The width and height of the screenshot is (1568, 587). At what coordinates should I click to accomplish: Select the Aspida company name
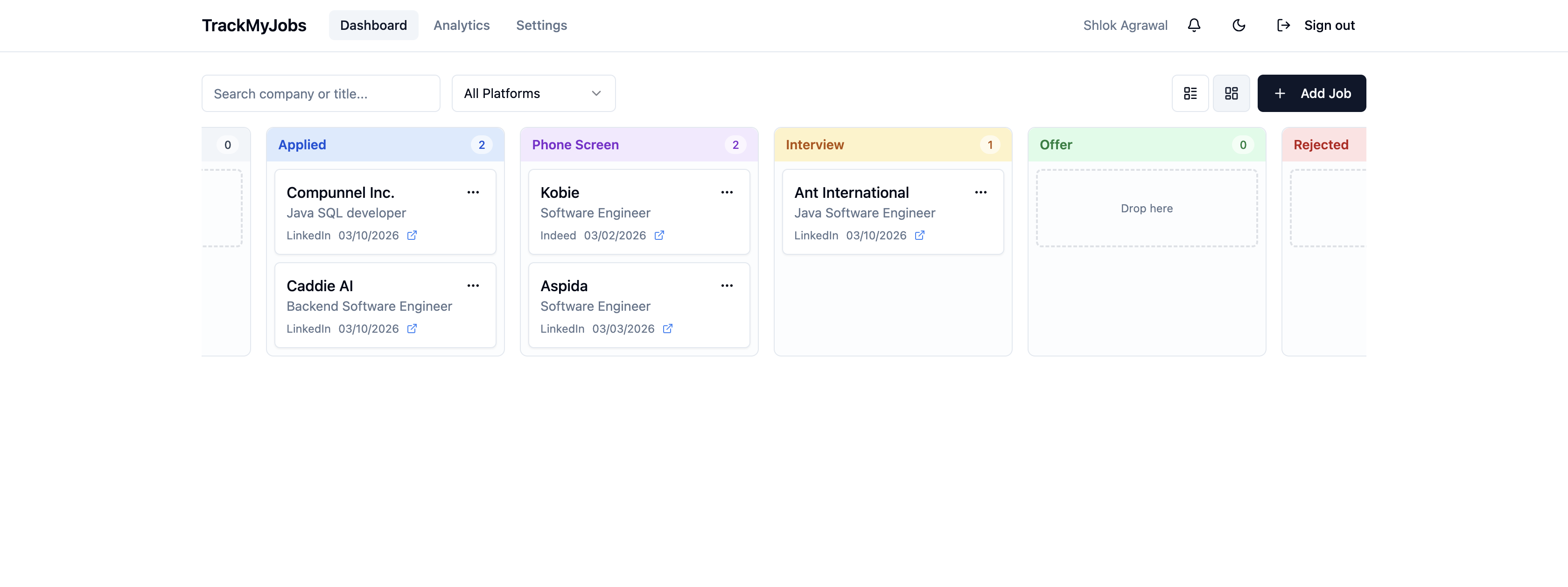(x=564, y=286)
